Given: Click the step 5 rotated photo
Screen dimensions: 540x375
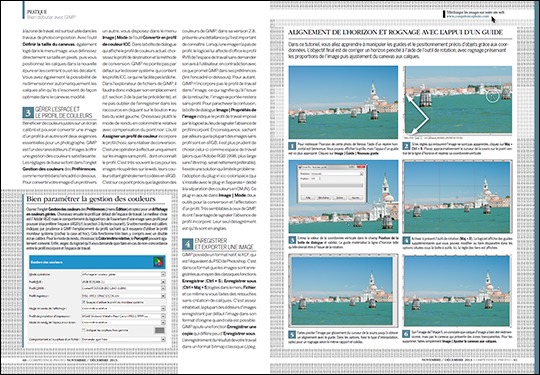Looking at the screenshot, I should (343, 291).
